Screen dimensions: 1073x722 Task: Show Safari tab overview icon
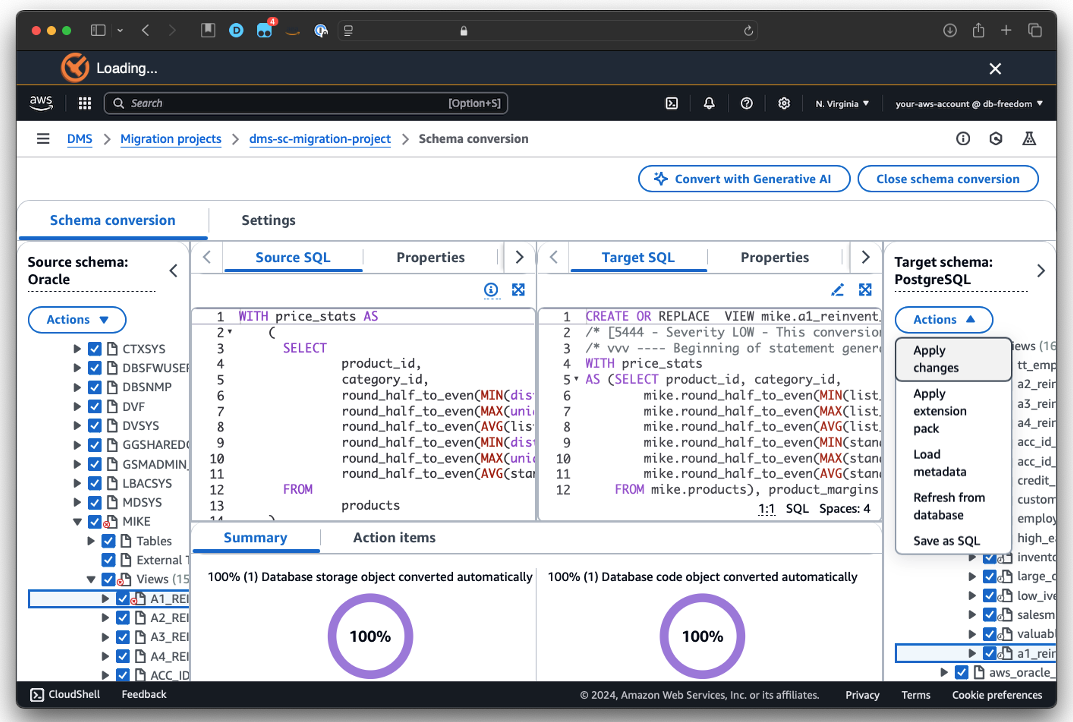click(1035, 30)
